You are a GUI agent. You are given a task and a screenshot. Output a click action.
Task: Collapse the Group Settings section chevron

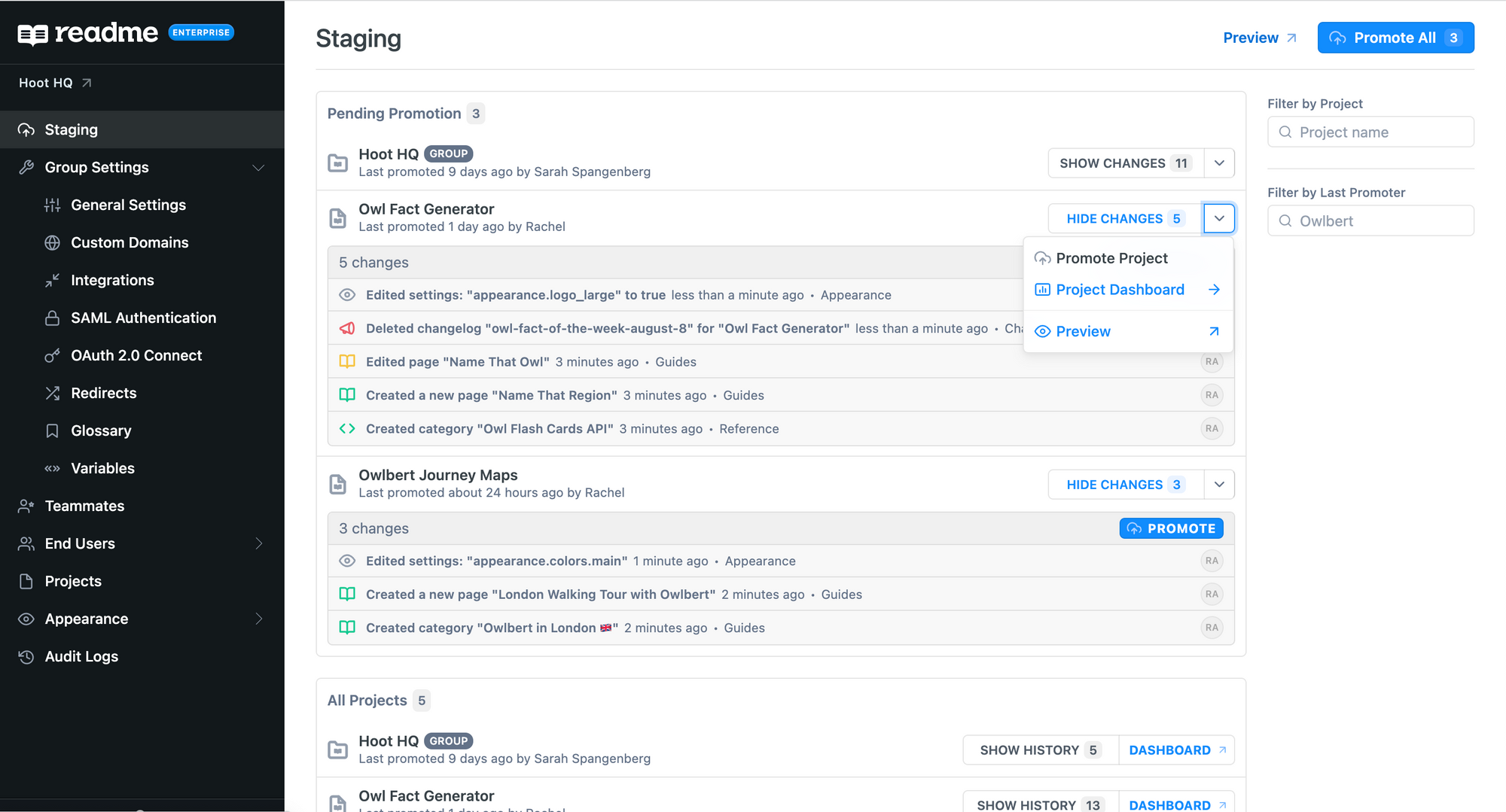pyautogui.click(x=258, y=167)
